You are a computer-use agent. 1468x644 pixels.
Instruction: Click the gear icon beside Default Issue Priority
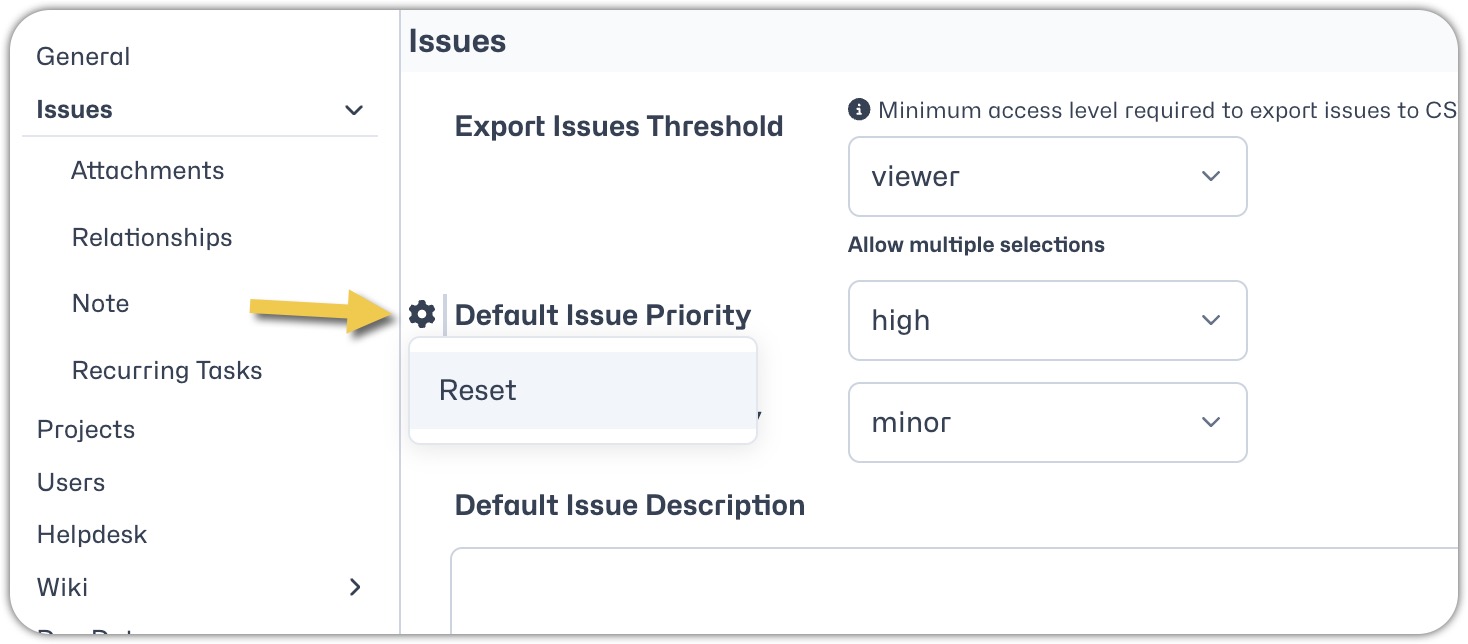click(x=422, y=315)
